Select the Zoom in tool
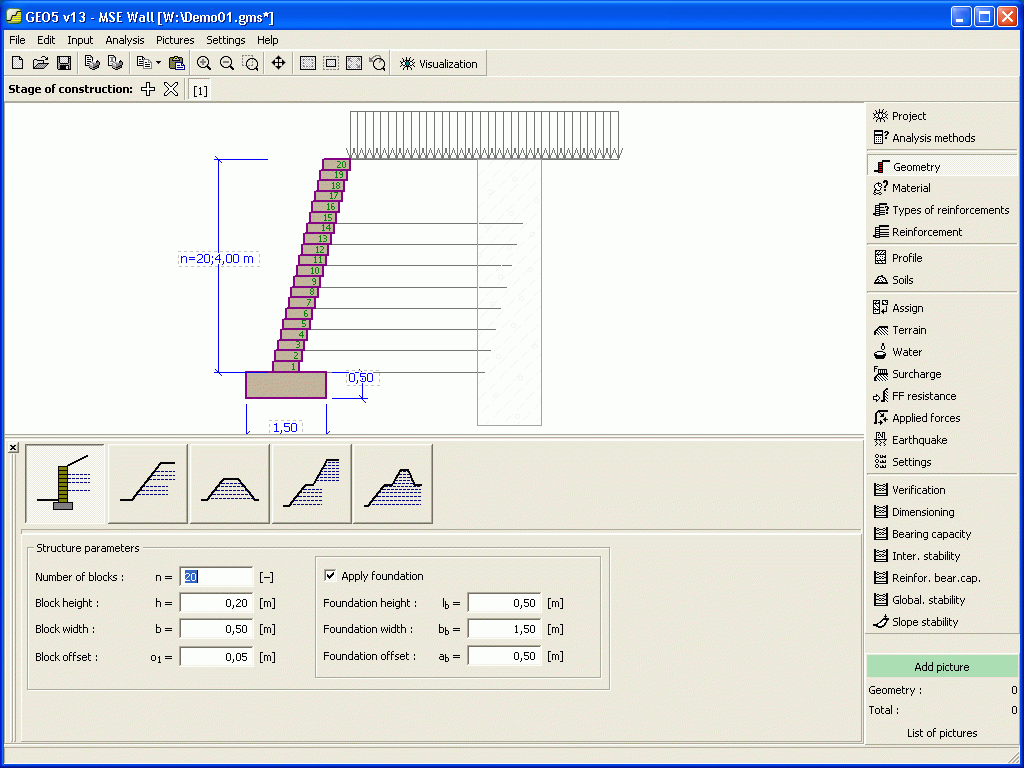The height and width of the screenshot is (768, 1024). click(x=204, y=62)
